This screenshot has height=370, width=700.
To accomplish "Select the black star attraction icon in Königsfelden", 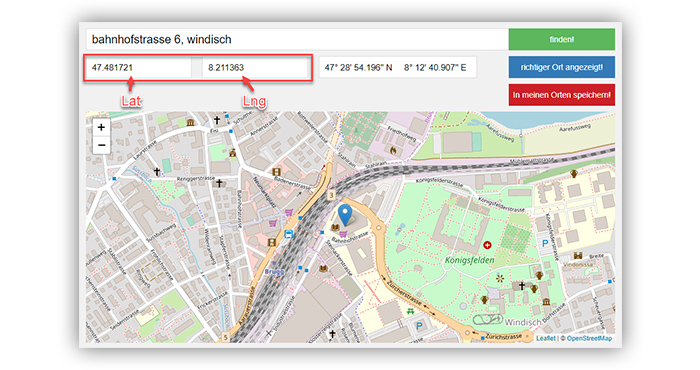I will 500,279.
